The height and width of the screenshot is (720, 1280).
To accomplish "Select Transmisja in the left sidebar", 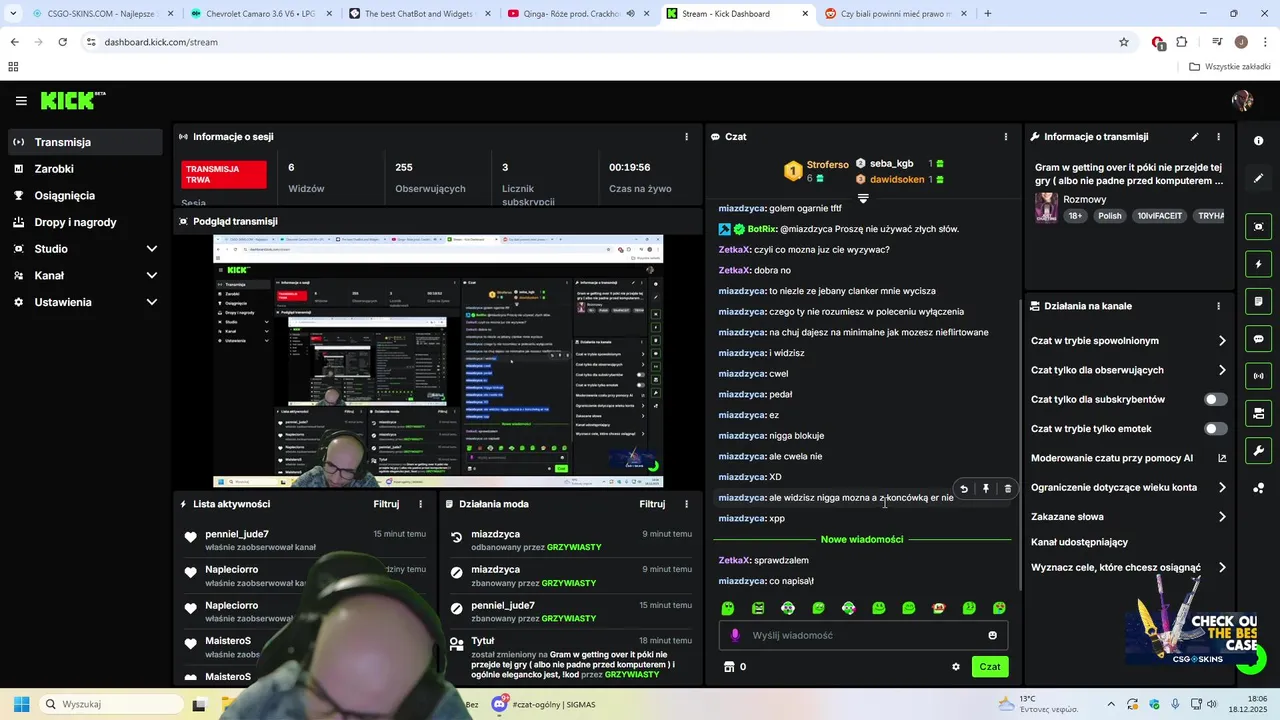I will pos(85,142).
